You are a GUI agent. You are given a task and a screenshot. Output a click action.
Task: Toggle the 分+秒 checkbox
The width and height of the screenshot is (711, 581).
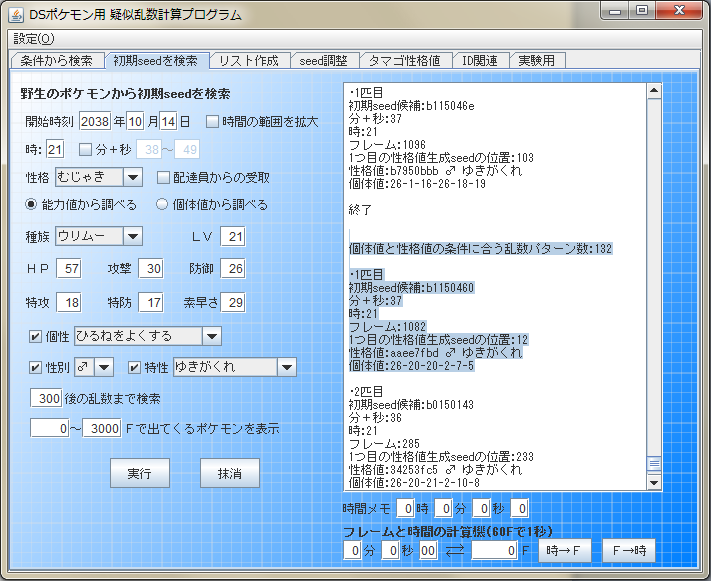pos(85,150)
